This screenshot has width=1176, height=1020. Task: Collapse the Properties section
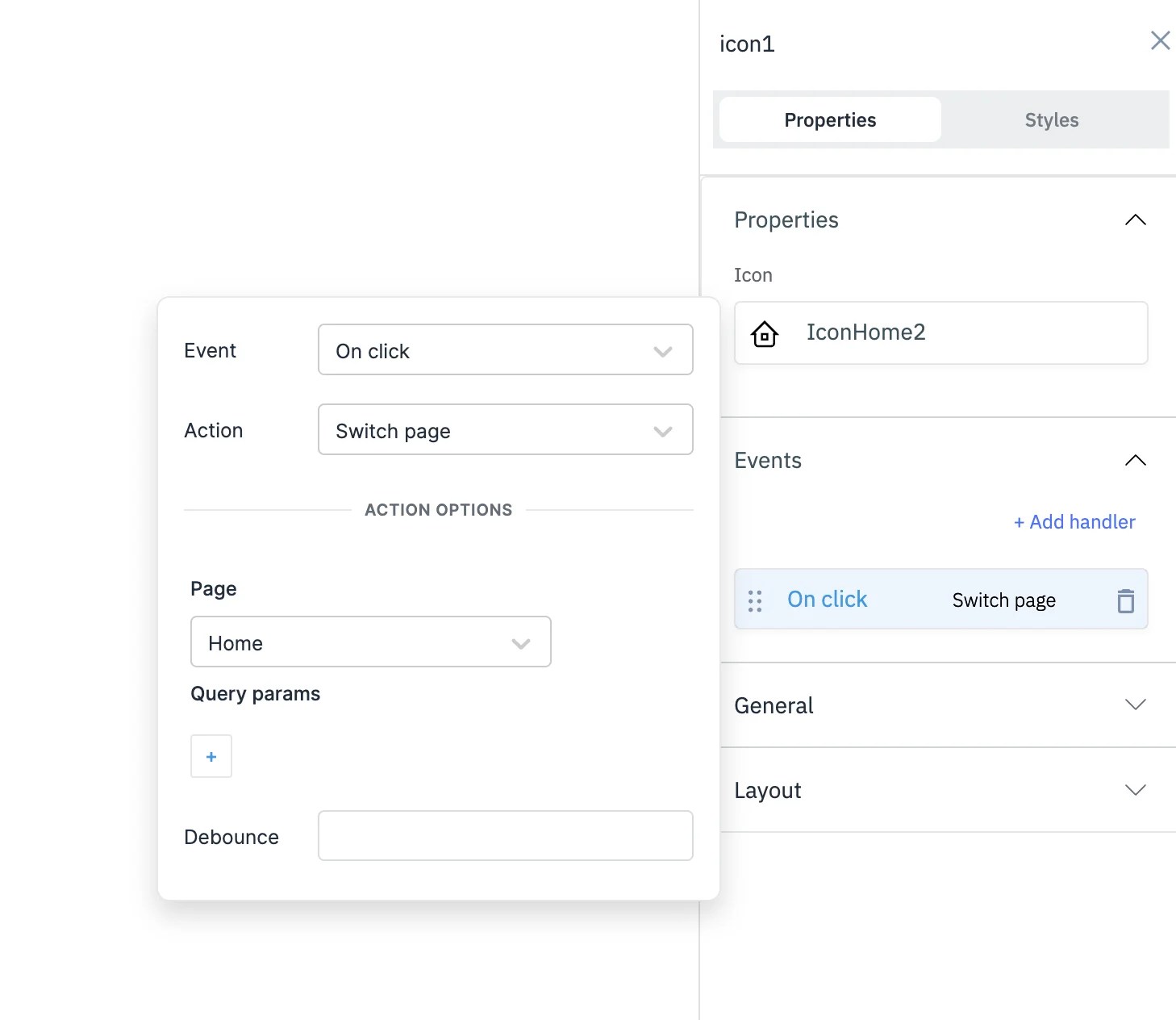click(x=1135, y=219)
